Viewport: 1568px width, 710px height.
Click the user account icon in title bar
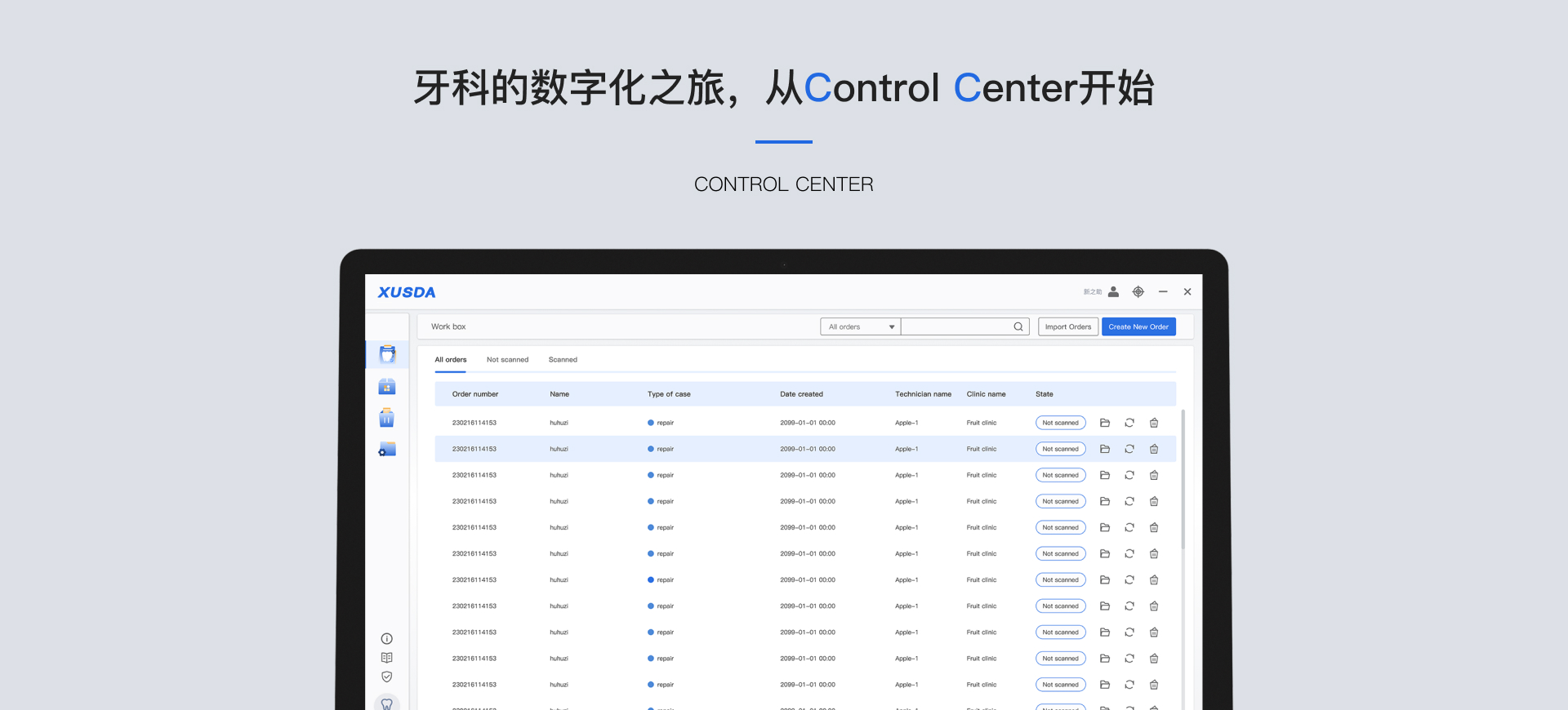(1113, 292)
